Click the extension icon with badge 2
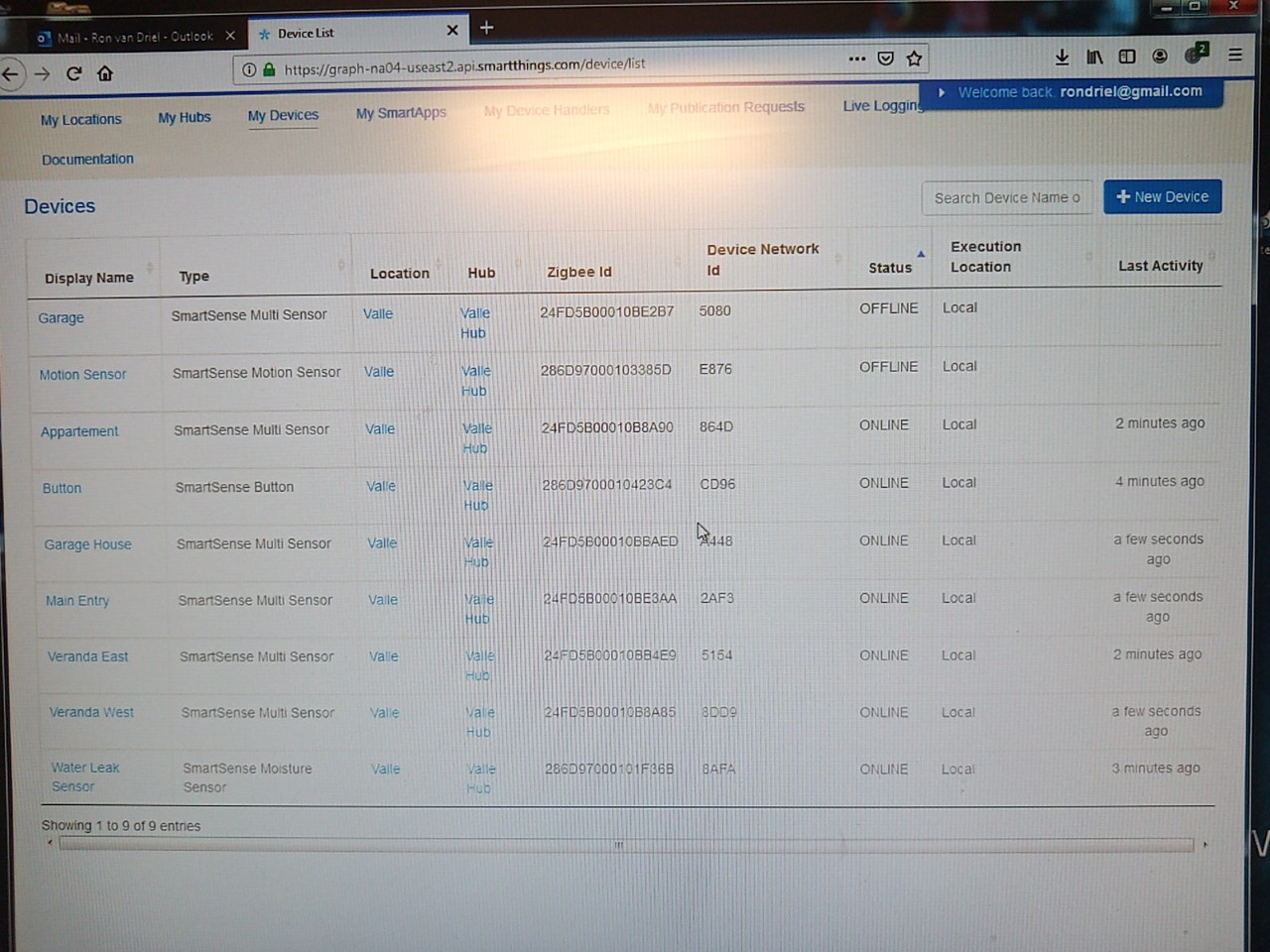 tap(1196, 54)
